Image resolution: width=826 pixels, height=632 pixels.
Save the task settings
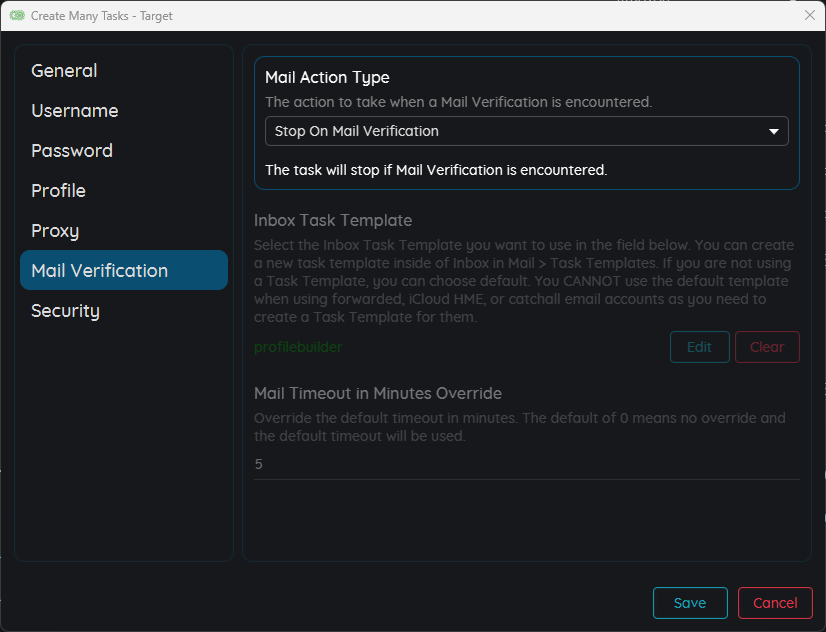pyautogui.click(x=690, y=603)
